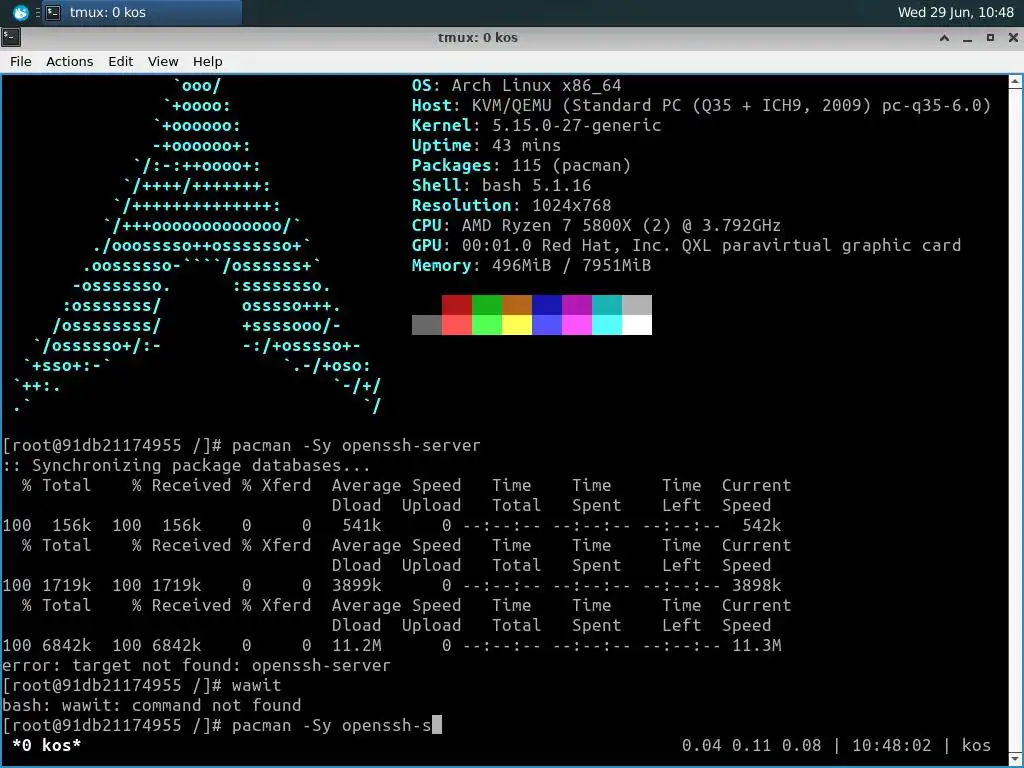Click the white color block
The width and height of the screenshot is (1024, 768).
(637, 325)
